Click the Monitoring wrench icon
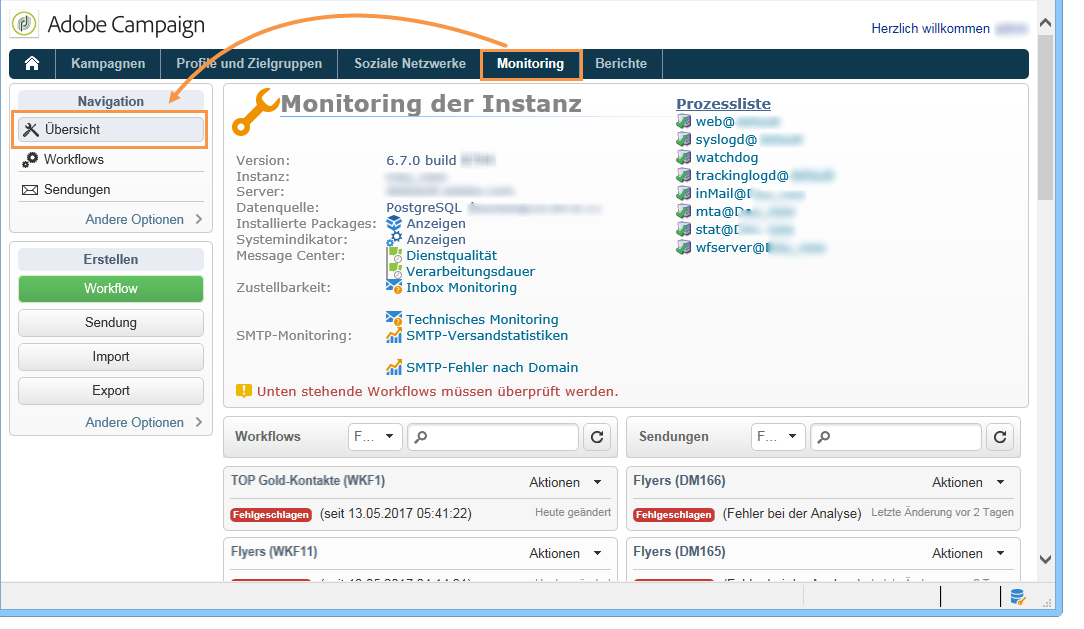1084x629 pixels. pyautogui.click(x=254, y=112)
